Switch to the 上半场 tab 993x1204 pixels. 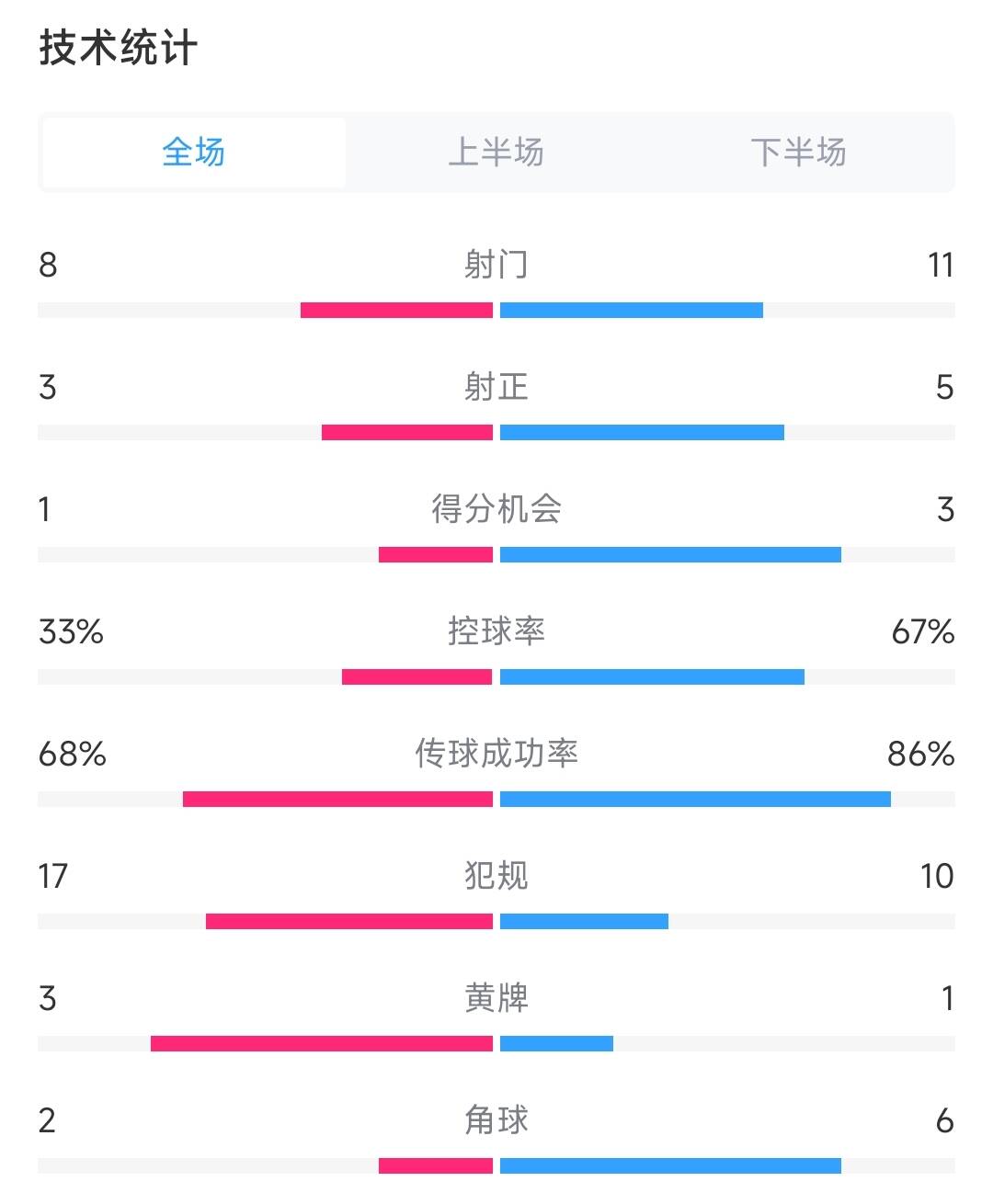click(x=496, y=153)
